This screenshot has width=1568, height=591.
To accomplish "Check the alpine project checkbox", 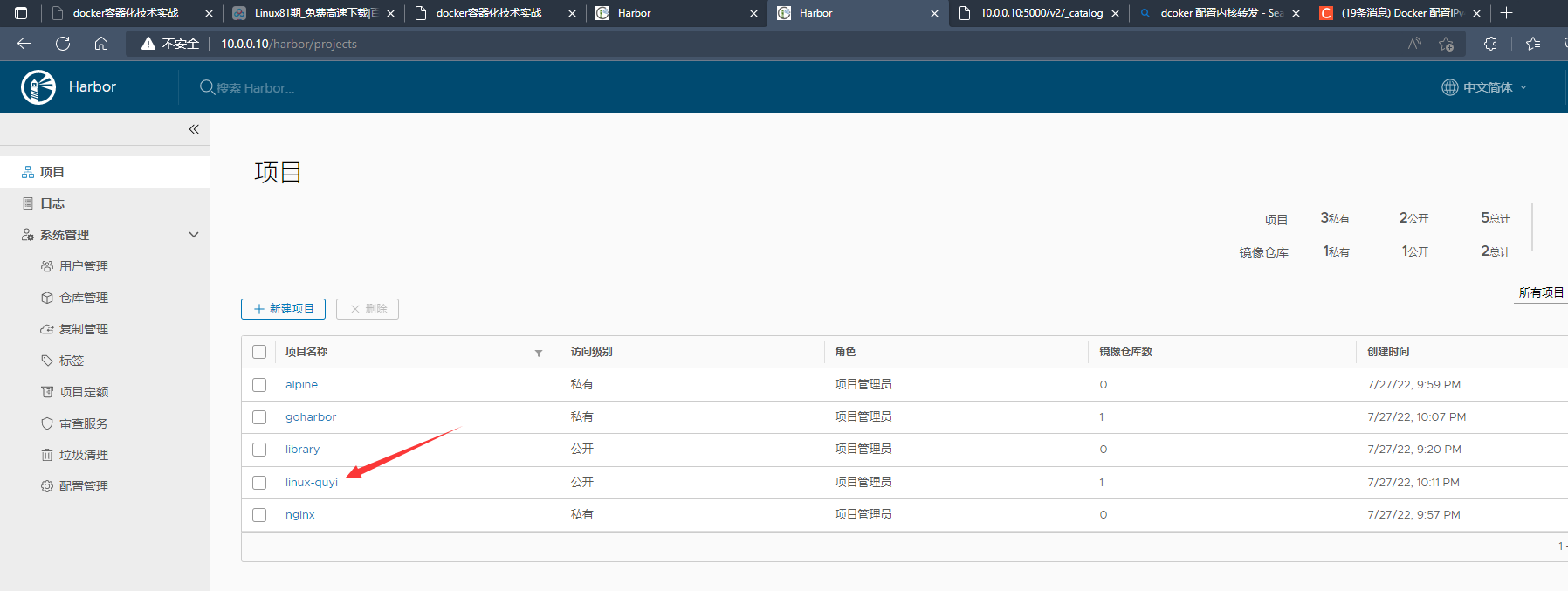I will coord(259,385).
